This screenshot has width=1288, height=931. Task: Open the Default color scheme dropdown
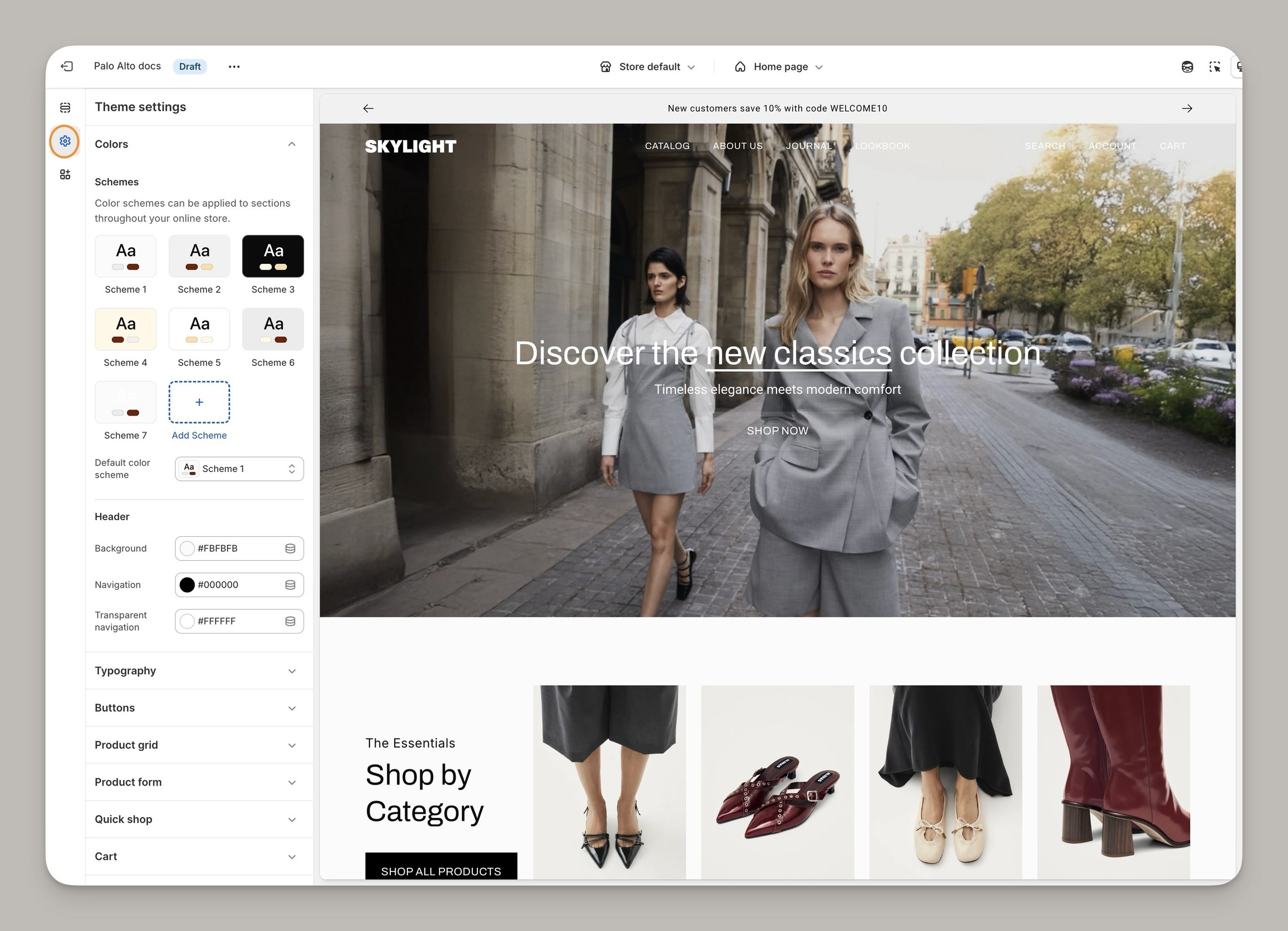click(239, 469)
